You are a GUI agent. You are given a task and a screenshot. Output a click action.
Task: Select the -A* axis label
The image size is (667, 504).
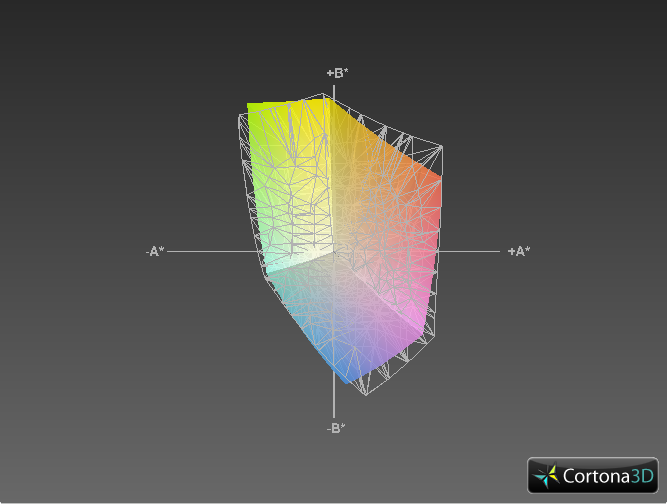pyautogui.click(x=154, y=252)
